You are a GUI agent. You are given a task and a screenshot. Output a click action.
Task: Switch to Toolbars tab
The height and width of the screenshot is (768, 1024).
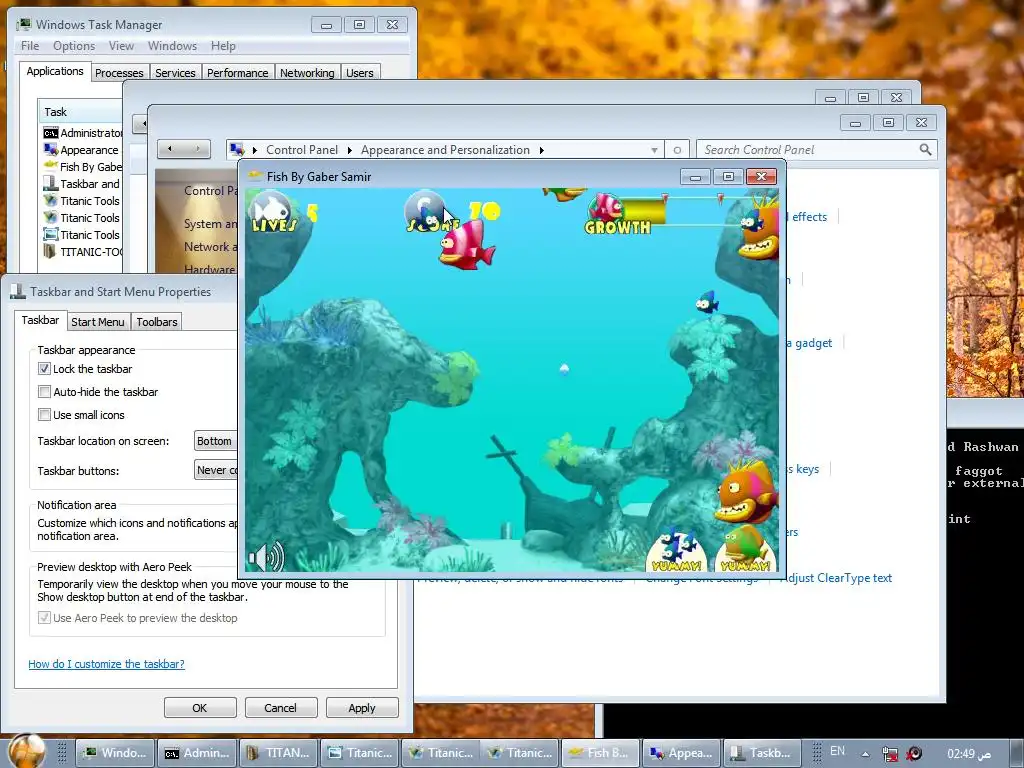(157, 322)
